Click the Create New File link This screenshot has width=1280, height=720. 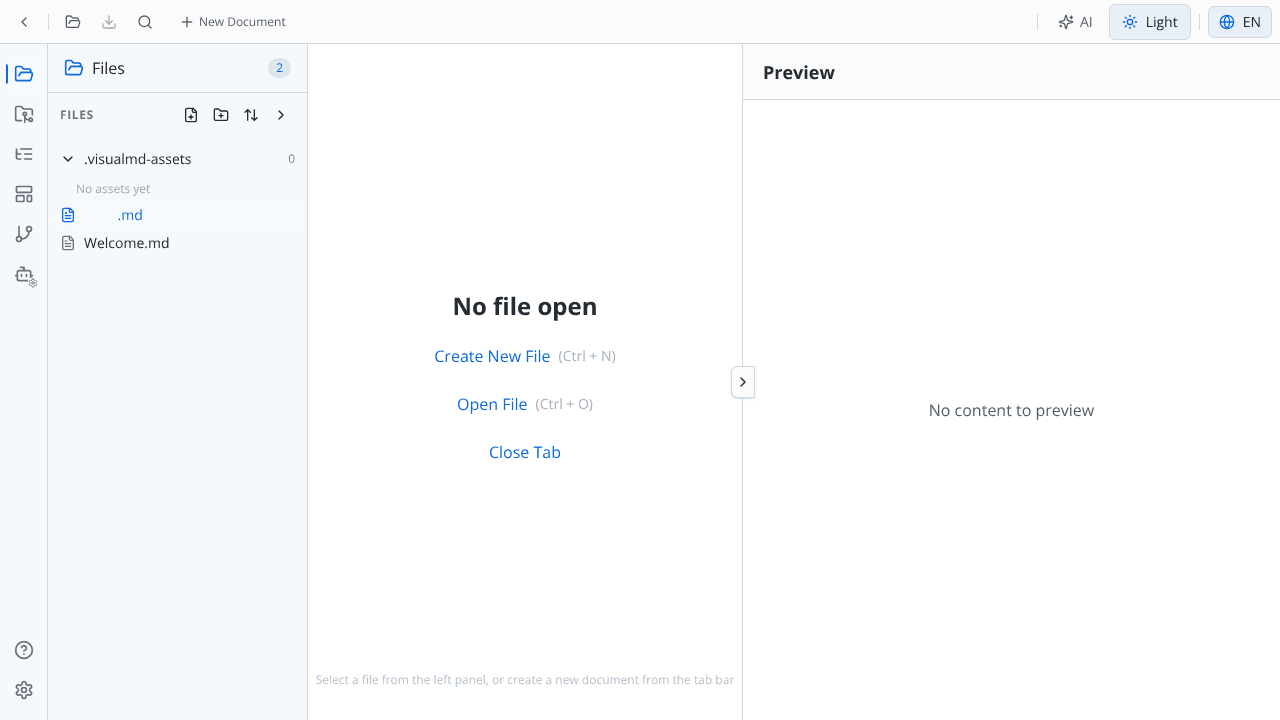(492, 356)
